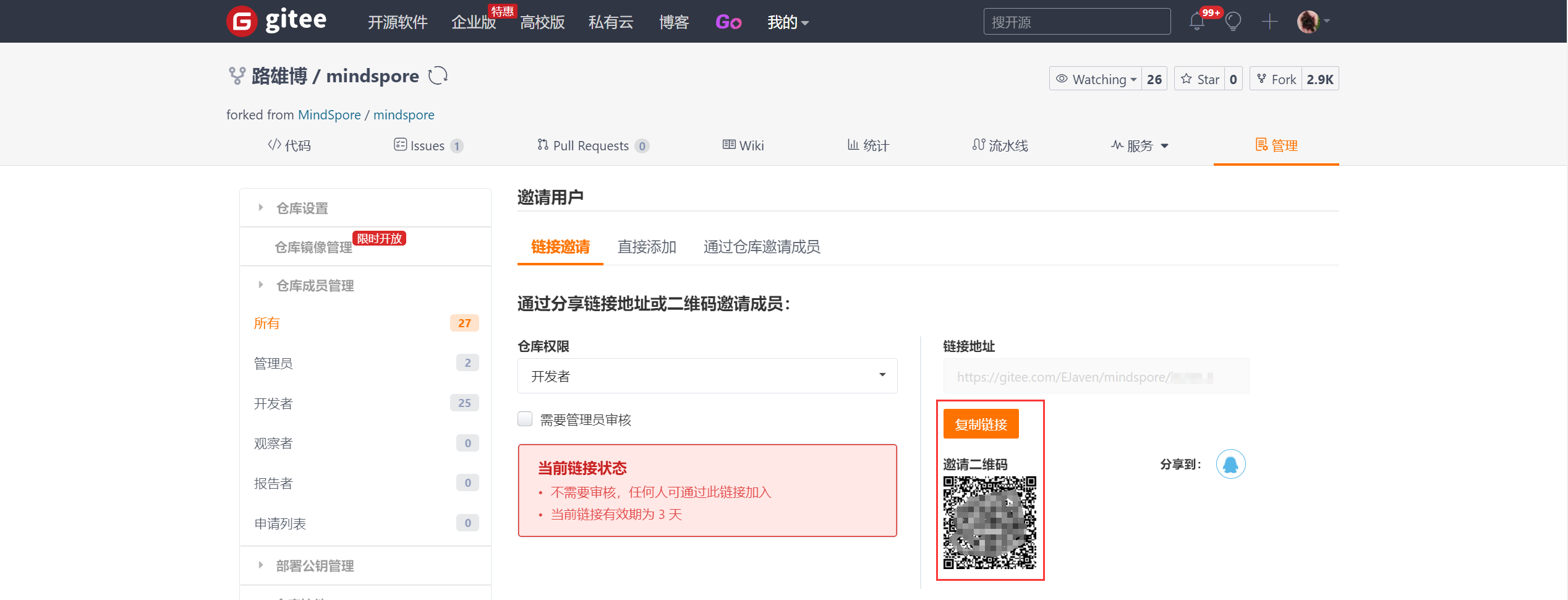This screenshot has height=600, width=1568.
Task: Open the notifications bell
Action: 1197,22
